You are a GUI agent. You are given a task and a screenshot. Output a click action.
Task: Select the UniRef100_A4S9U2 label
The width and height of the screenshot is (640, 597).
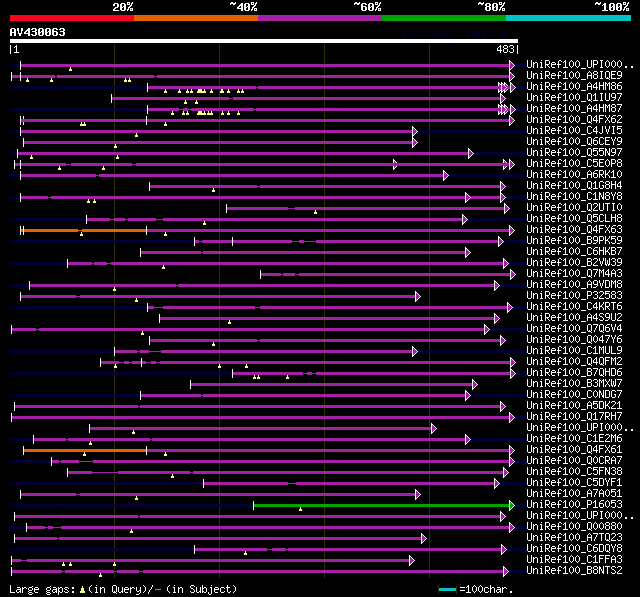574,318
